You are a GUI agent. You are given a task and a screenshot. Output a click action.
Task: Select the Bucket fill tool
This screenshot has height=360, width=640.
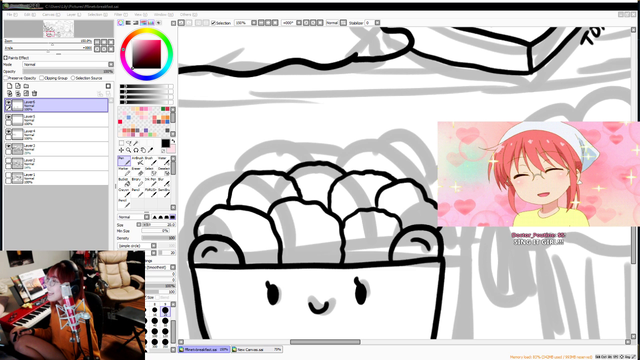click(124, 182)
